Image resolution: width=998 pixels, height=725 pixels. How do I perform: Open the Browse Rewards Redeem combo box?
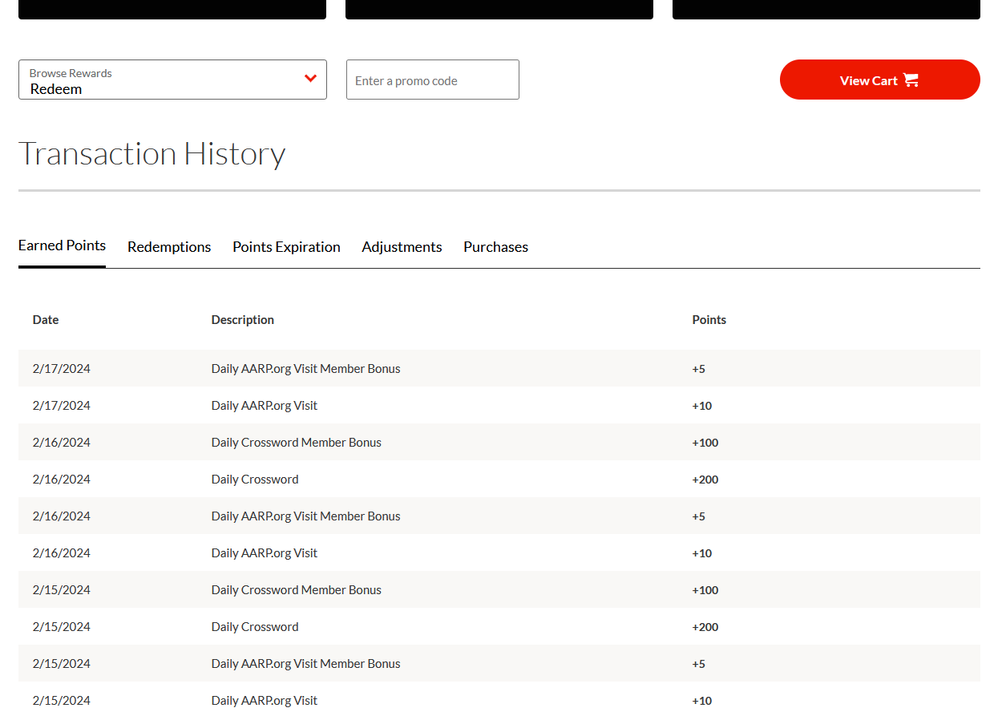click(x=160, y=80)
